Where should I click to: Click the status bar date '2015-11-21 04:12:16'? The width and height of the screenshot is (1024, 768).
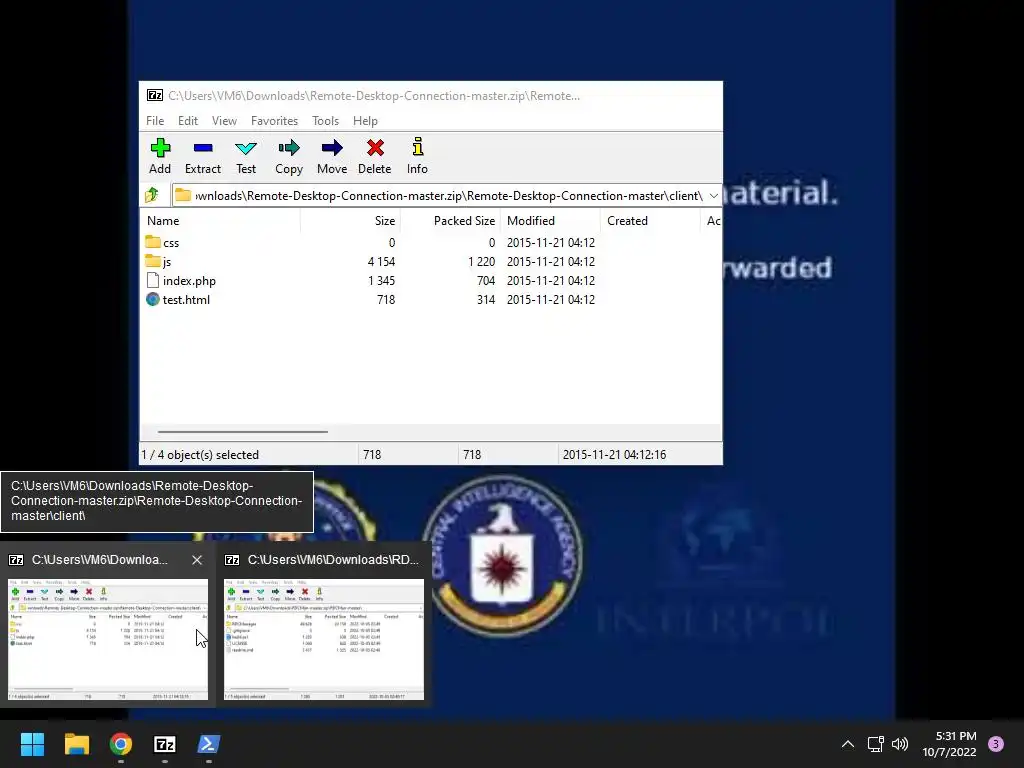(615, 455)
